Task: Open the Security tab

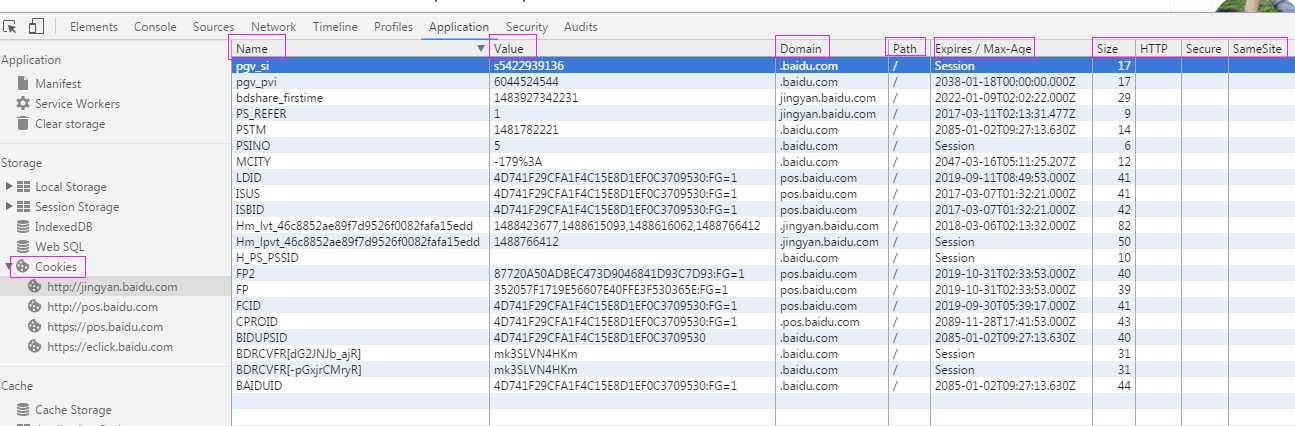Action: (x=526, y=27)
